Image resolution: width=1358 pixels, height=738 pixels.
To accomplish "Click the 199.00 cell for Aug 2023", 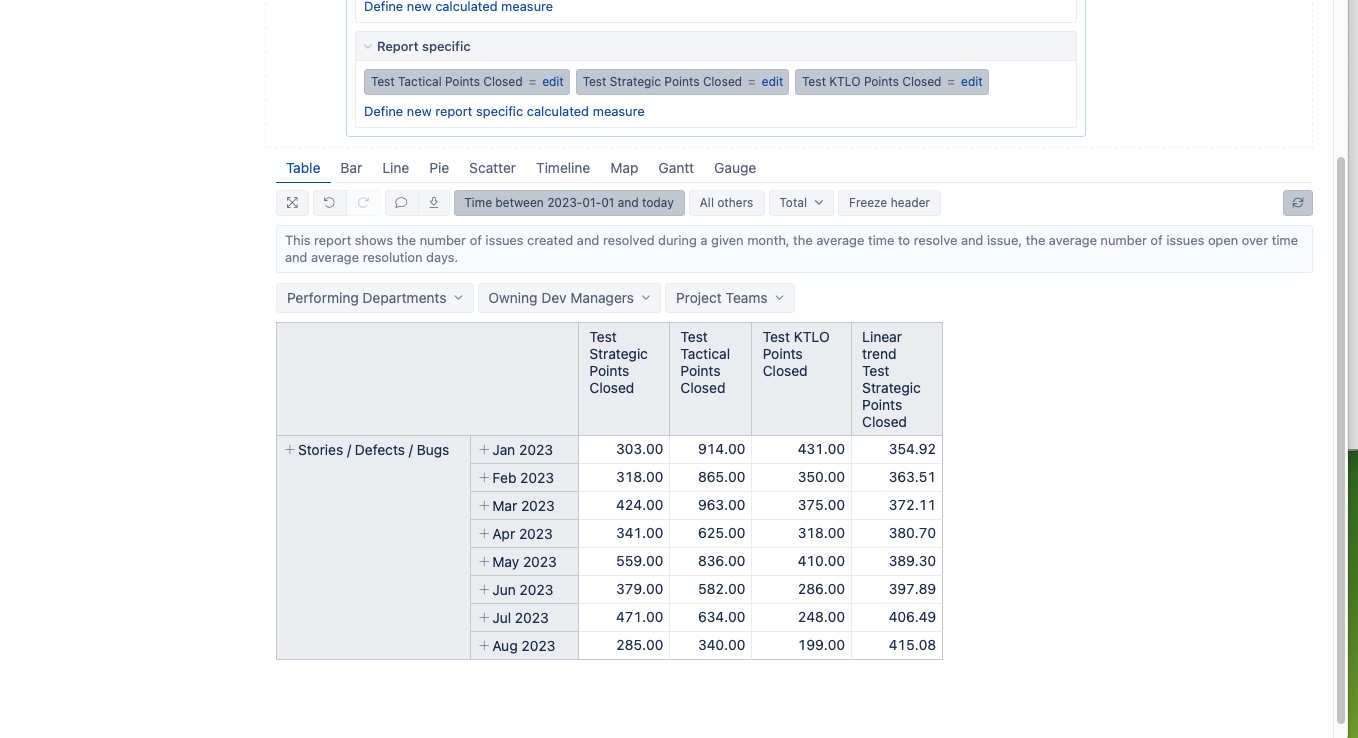I will (801, 646).
